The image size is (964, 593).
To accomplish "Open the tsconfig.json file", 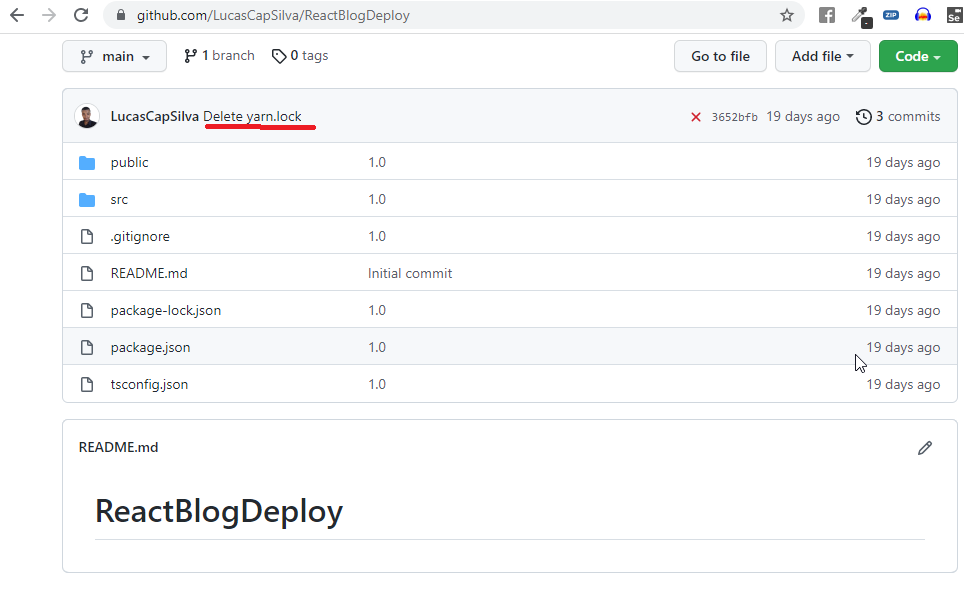I will (149, 384).
